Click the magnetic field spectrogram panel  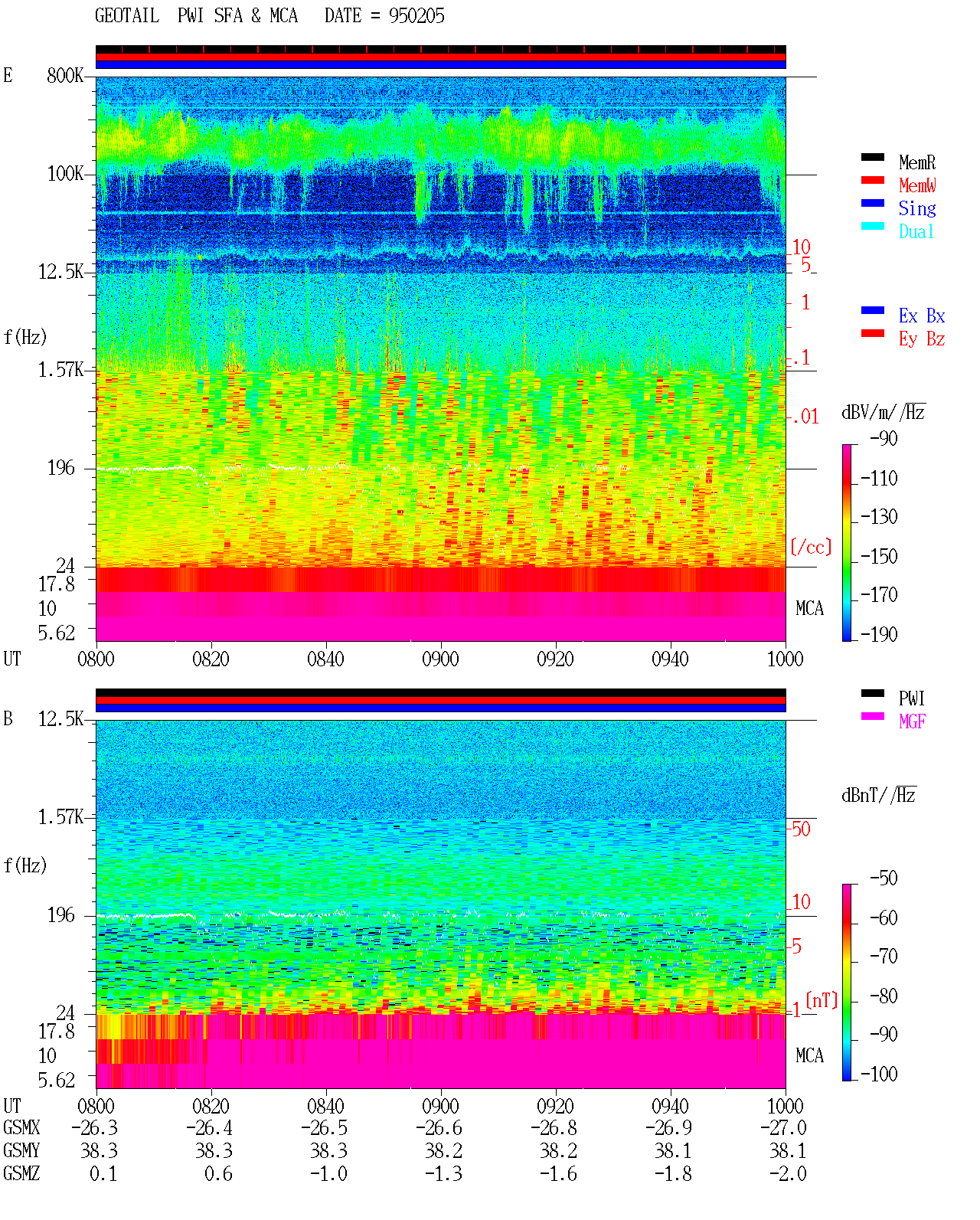[440, 904]
